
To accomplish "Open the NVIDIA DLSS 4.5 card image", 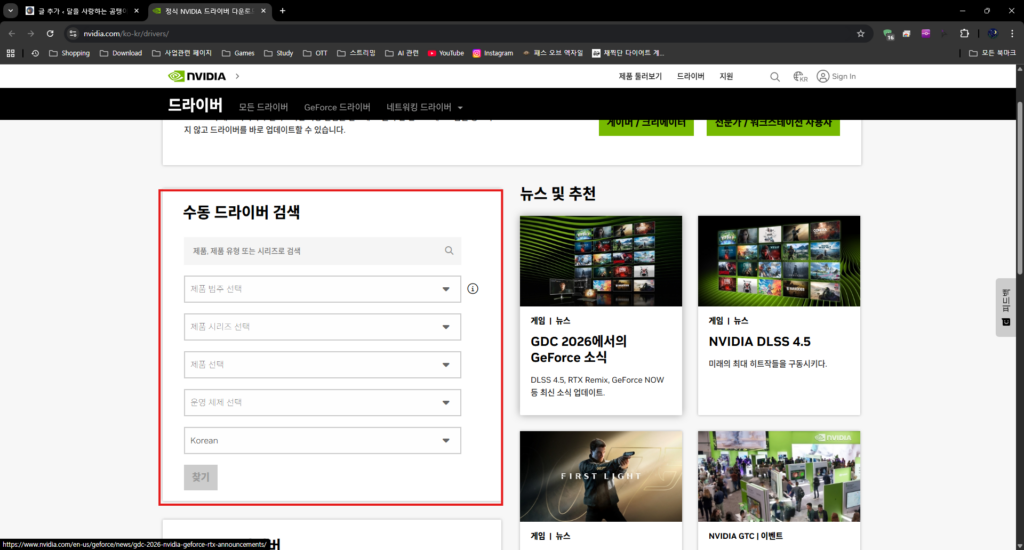I will tap(779, 261).
